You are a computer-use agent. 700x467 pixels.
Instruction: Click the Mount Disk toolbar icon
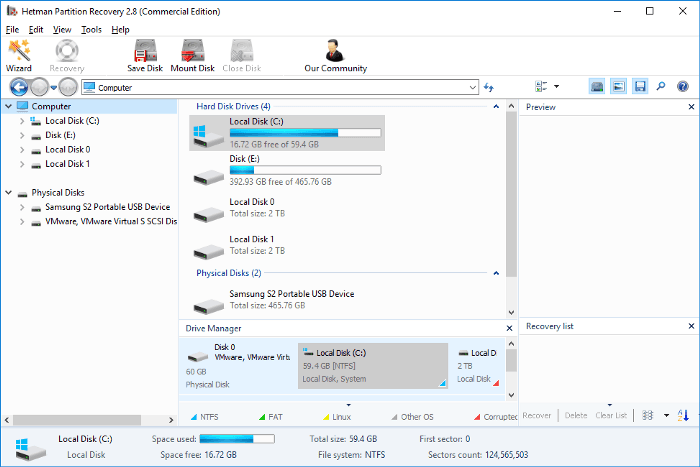tap(192, 55)
